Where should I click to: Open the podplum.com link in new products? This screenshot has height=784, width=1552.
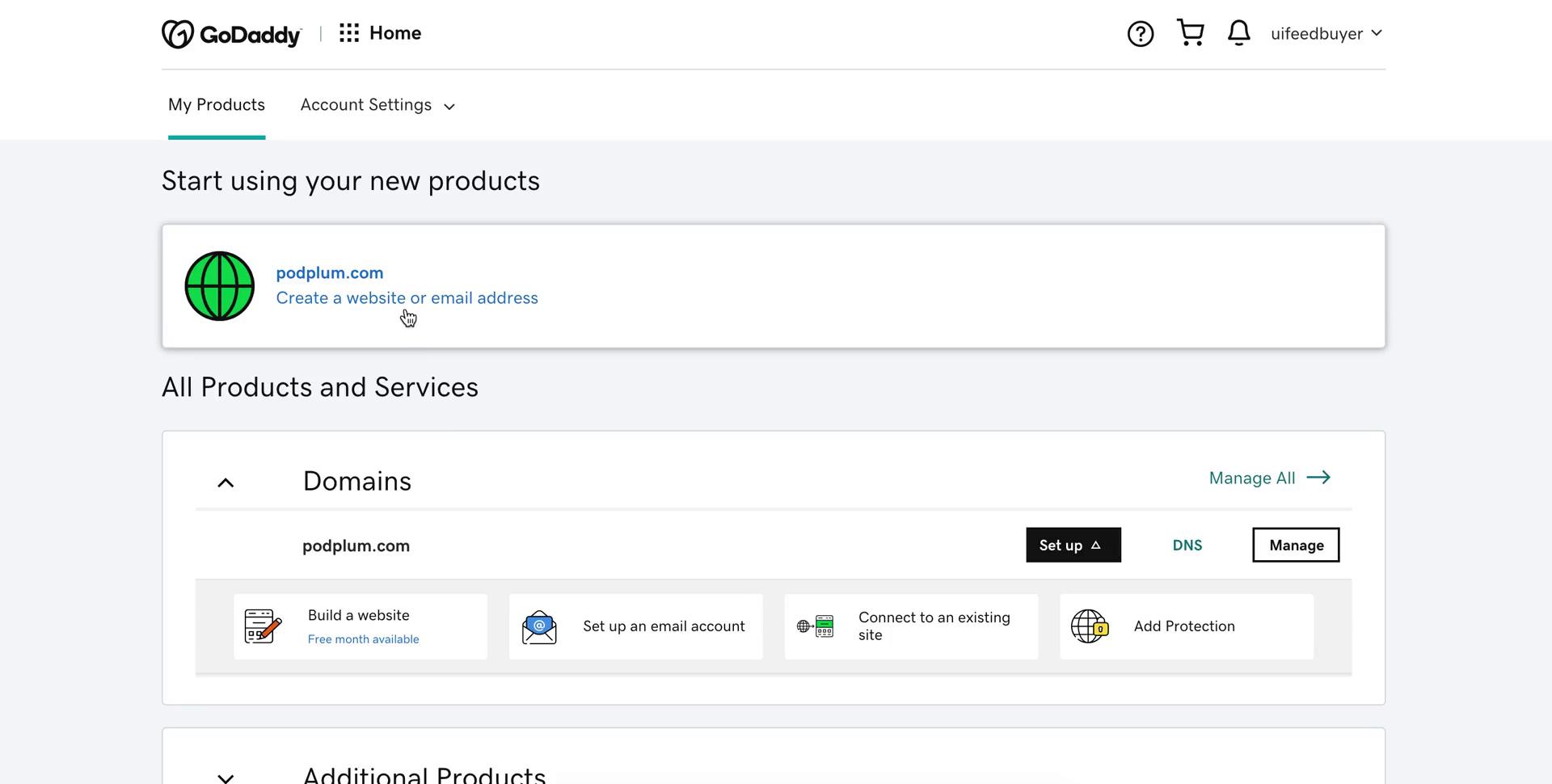click(x=330, y=273)
